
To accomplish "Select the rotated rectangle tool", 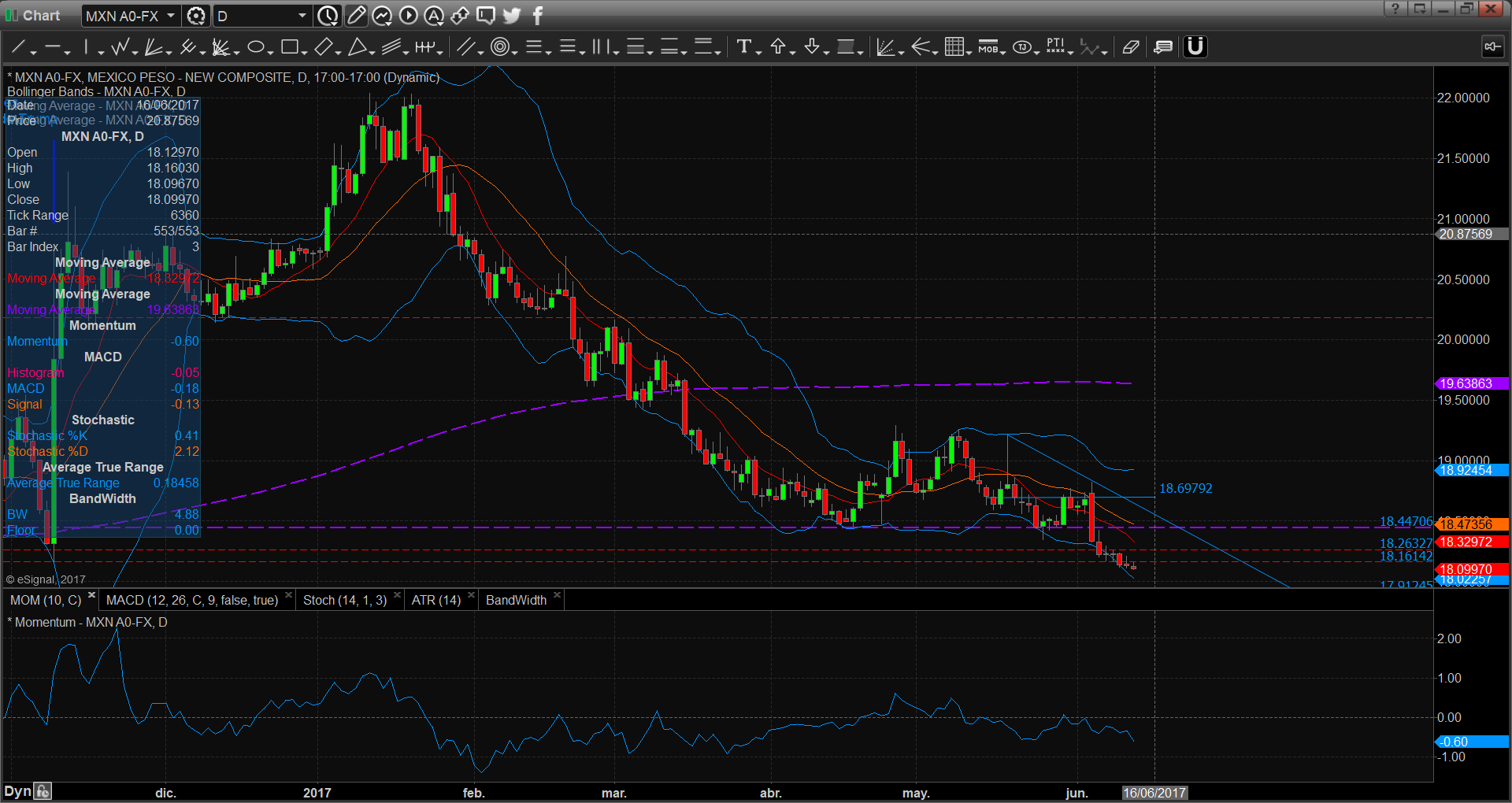I will [323, 47].
